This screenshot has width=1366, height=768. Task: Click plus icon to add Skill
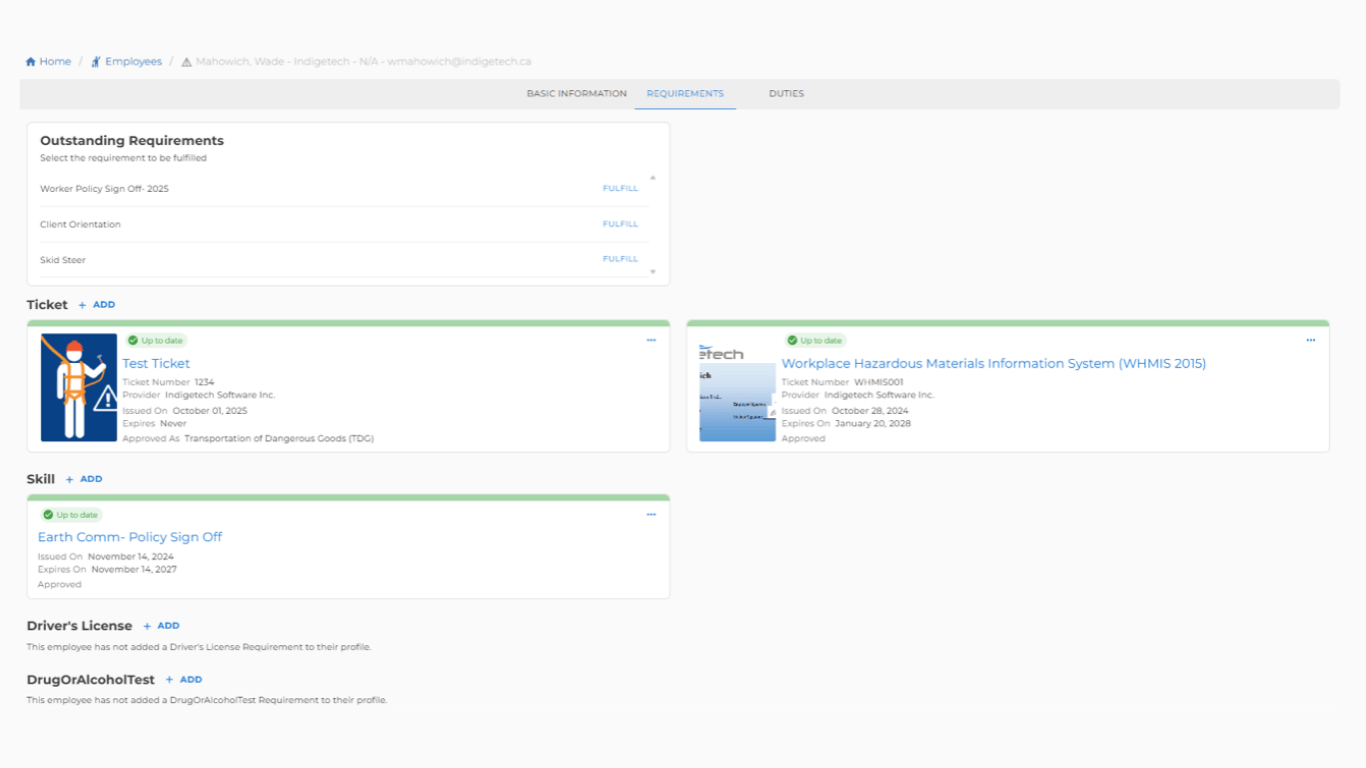[69, 480]
